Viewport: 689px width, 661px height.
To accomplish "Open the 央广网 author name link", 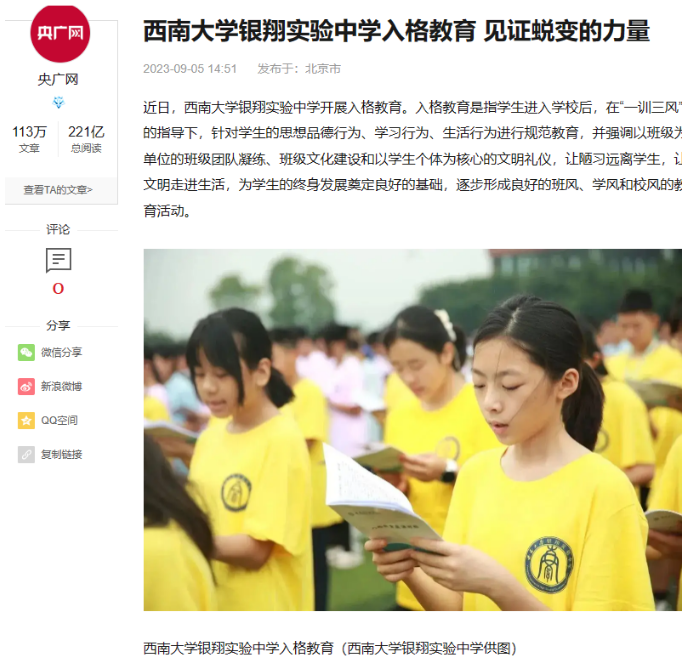I will 58,80.
